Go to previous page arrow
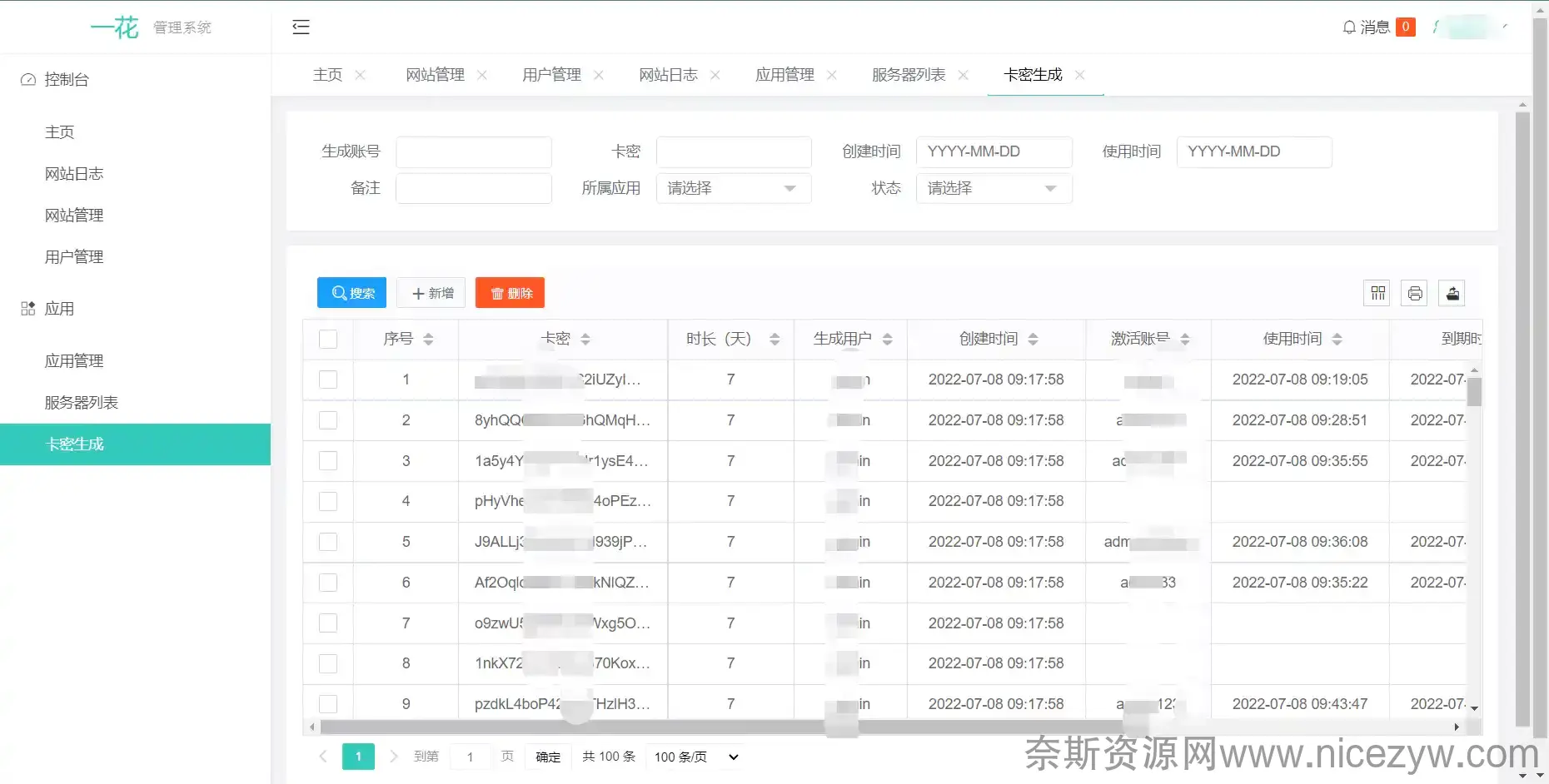1549x784 pixels. pyautogui.click(x=323, y=757)
